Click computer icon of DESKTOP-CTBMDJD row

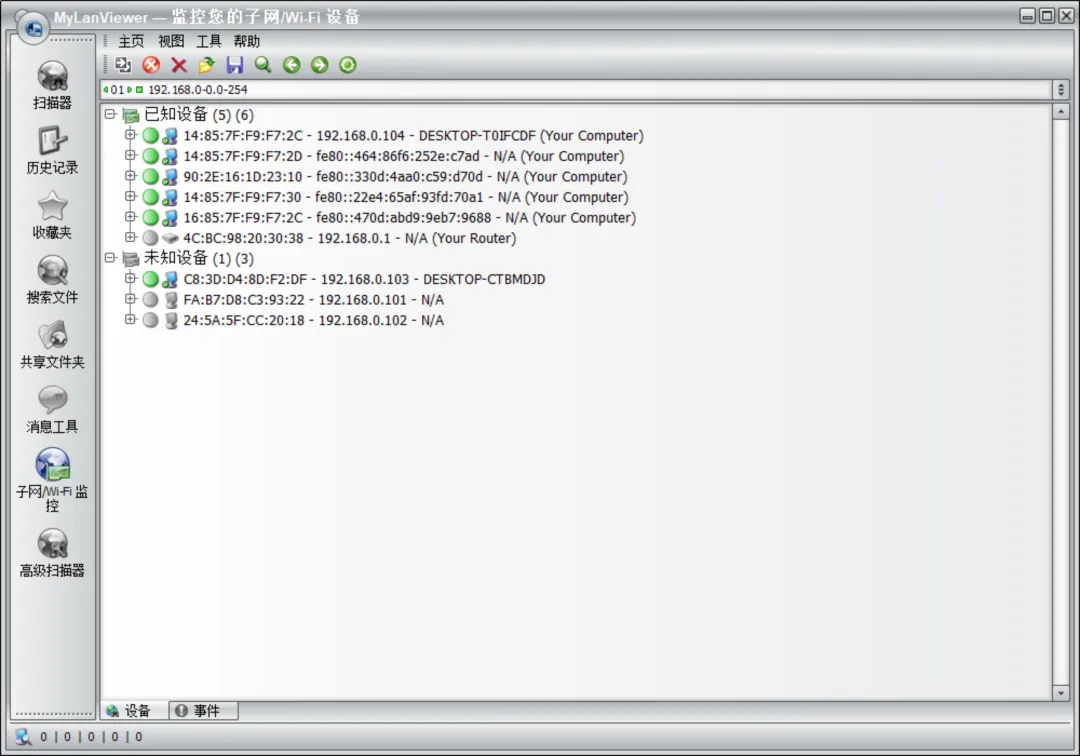tap(170, 280)
